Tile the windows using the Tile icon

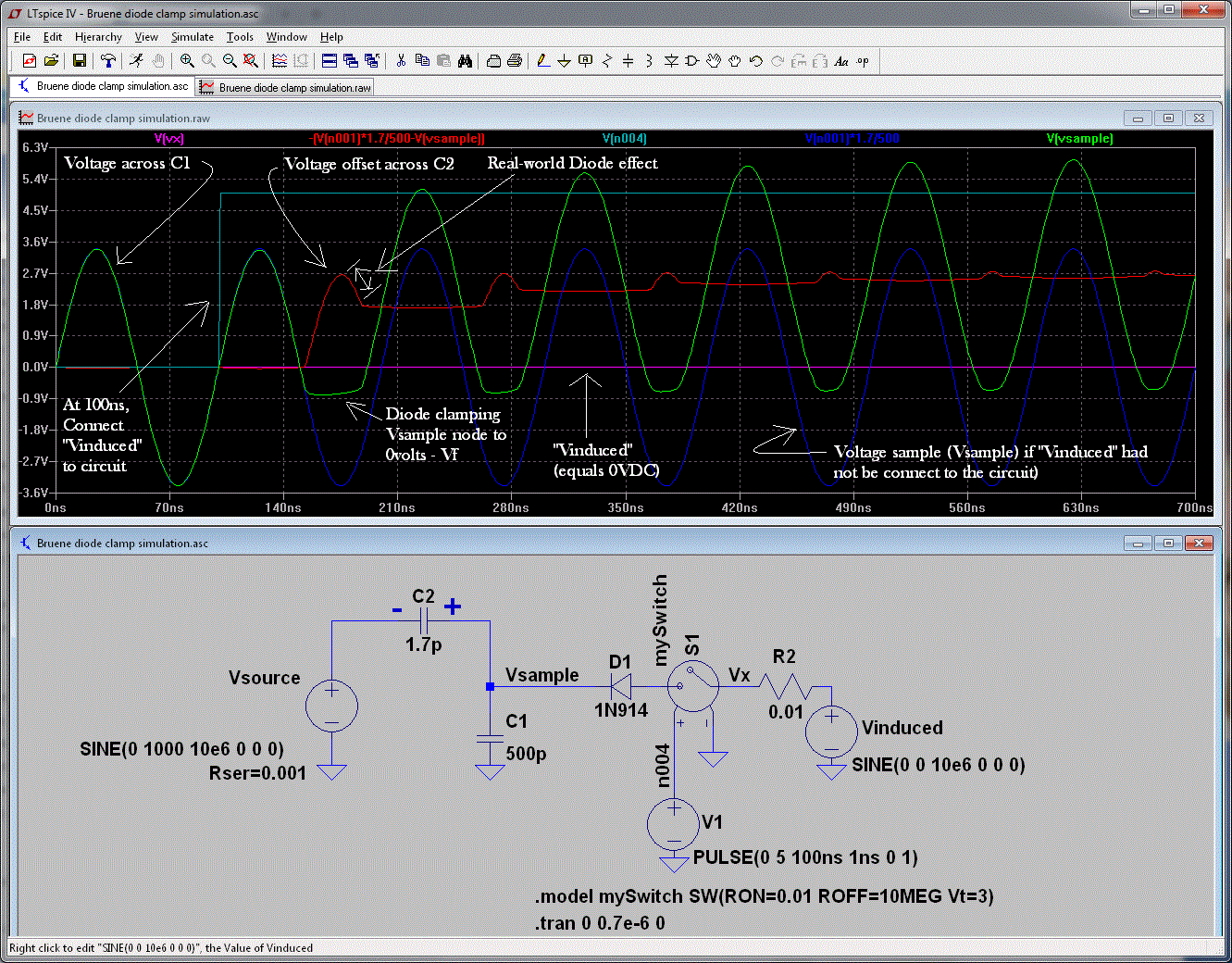pyautogui.click(x=329, y=61)
